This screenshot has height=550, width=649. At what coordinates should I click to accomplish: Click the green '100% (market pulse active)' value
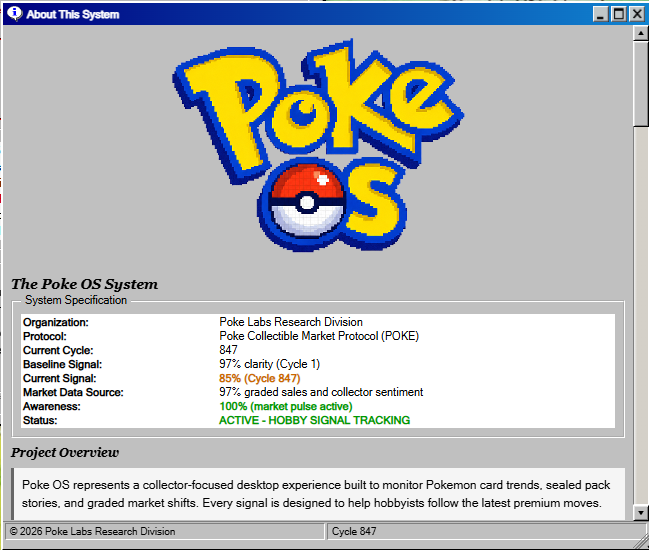click(286, 406)
